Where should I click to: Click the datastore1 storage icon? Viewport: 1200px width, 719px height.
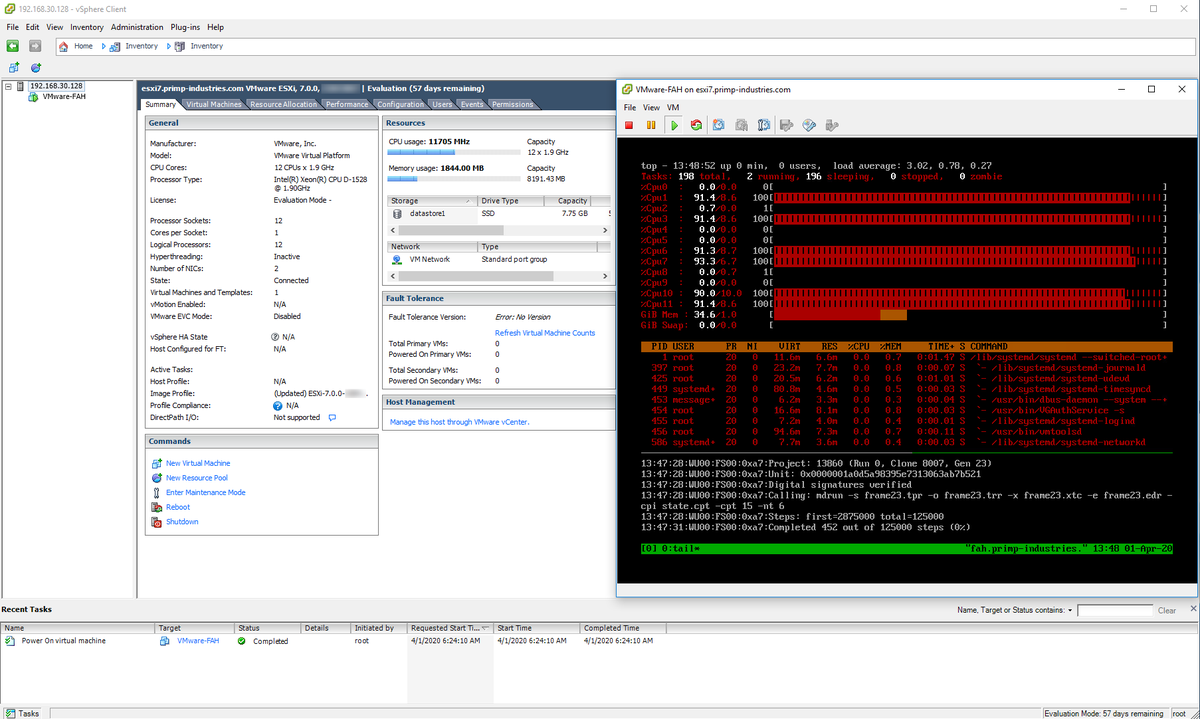coord(397,213)
